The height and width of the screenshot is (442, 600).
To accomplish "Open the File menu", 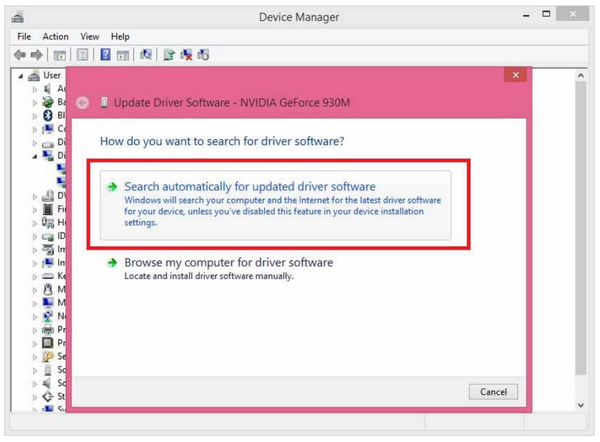I will coord(24,36).
